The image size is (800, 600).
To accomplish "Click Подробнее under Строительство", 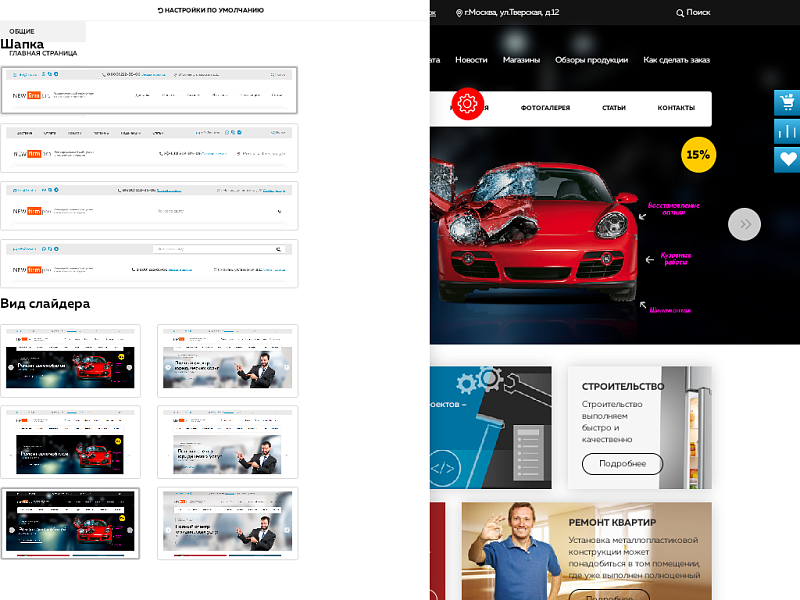I will [x=621, y=464].
